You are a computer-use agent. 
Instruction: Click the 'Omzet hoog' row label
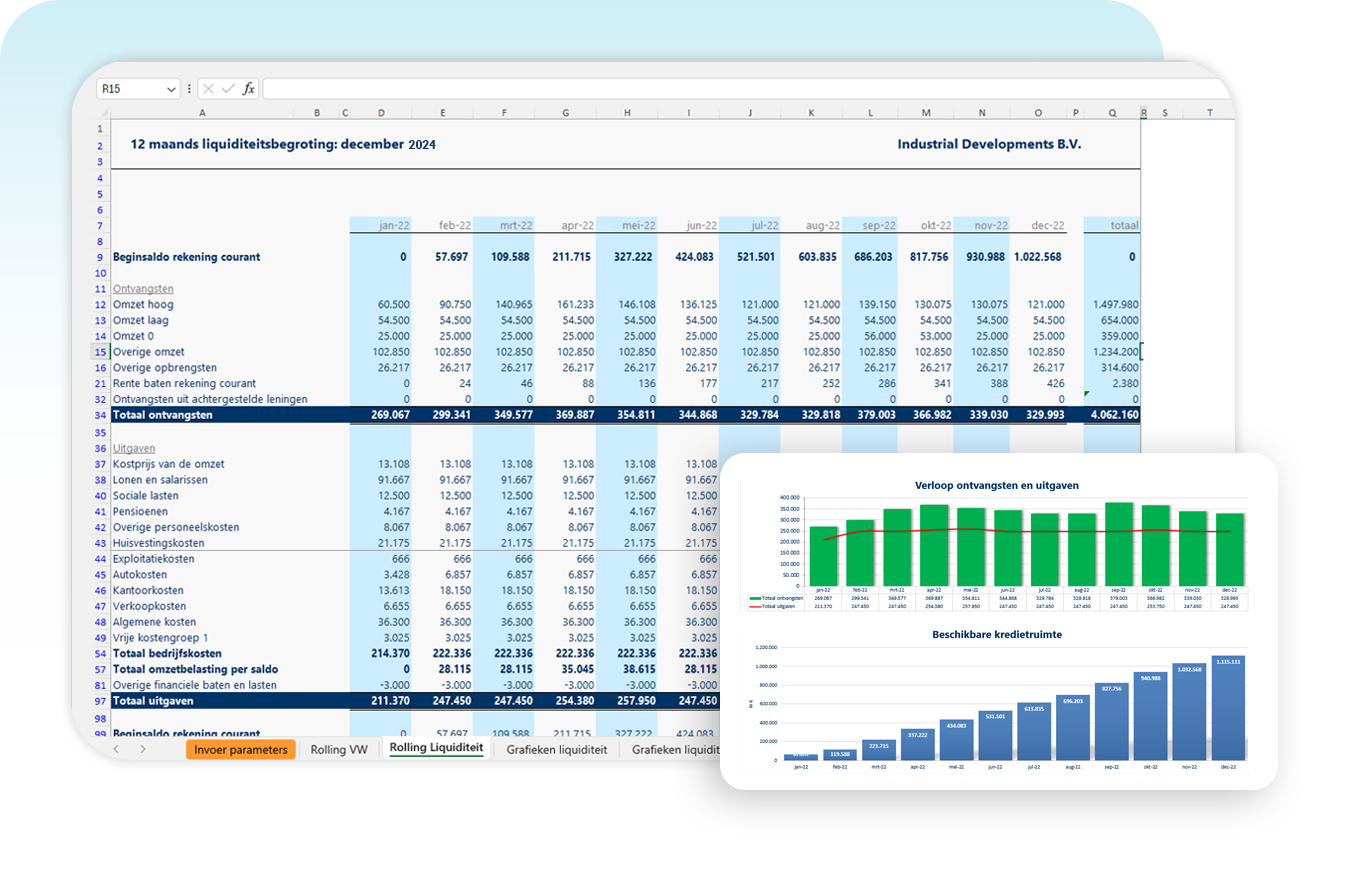pyautogui.click(x=145, y=304)
